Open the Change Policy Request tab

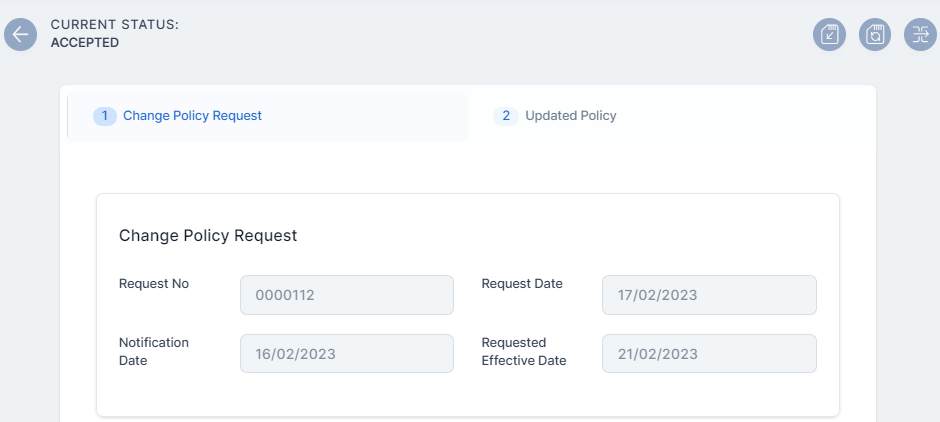(x=192, y=116)
